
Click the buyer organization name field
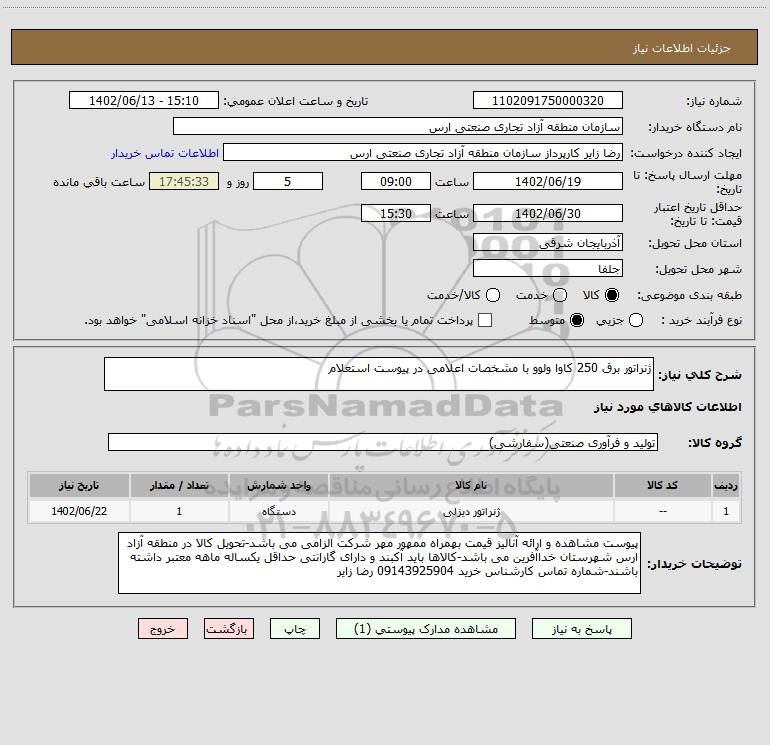pyautogui.click(x=398, y=126)
